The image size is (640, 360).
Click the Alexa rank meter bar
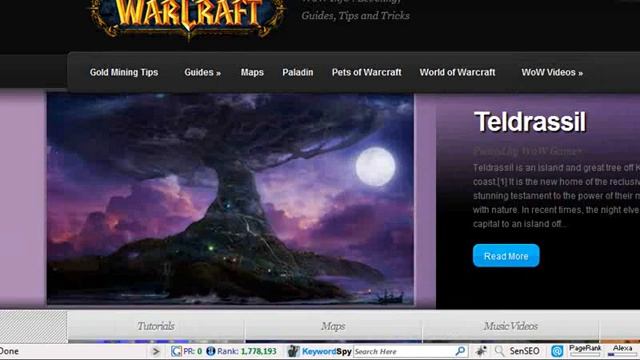[x=622, y=354]
